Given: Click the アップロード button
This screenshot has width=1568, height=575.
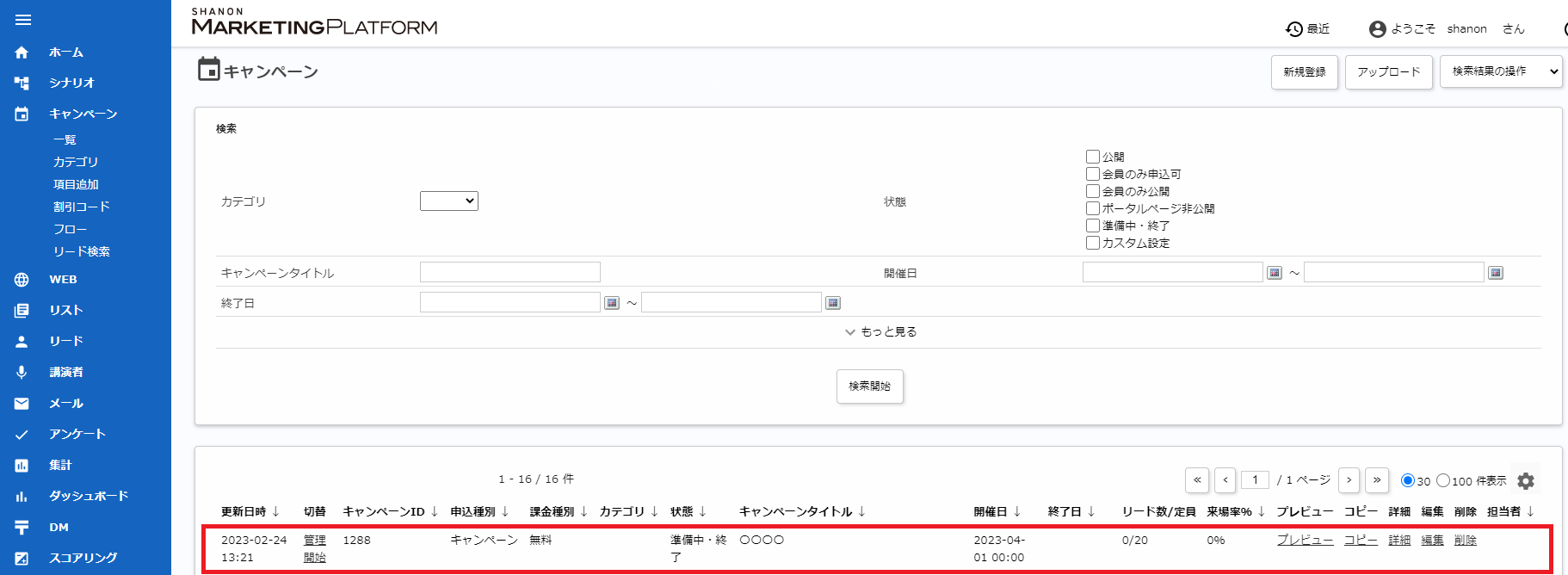Looking at the screenshot, I should (x=1389, y=72).
